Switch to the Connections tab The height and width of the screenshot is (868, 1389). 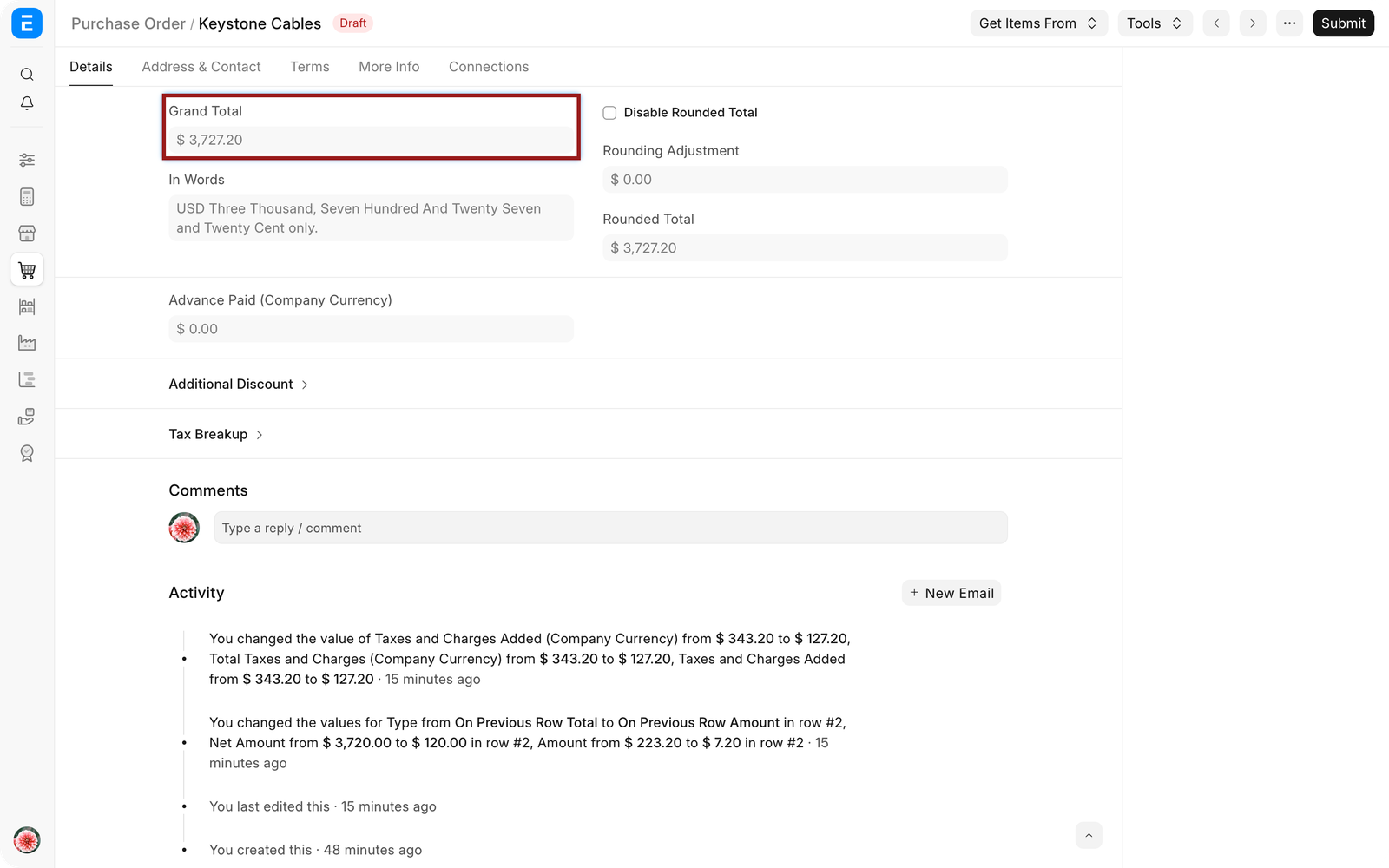coord(489,67)
